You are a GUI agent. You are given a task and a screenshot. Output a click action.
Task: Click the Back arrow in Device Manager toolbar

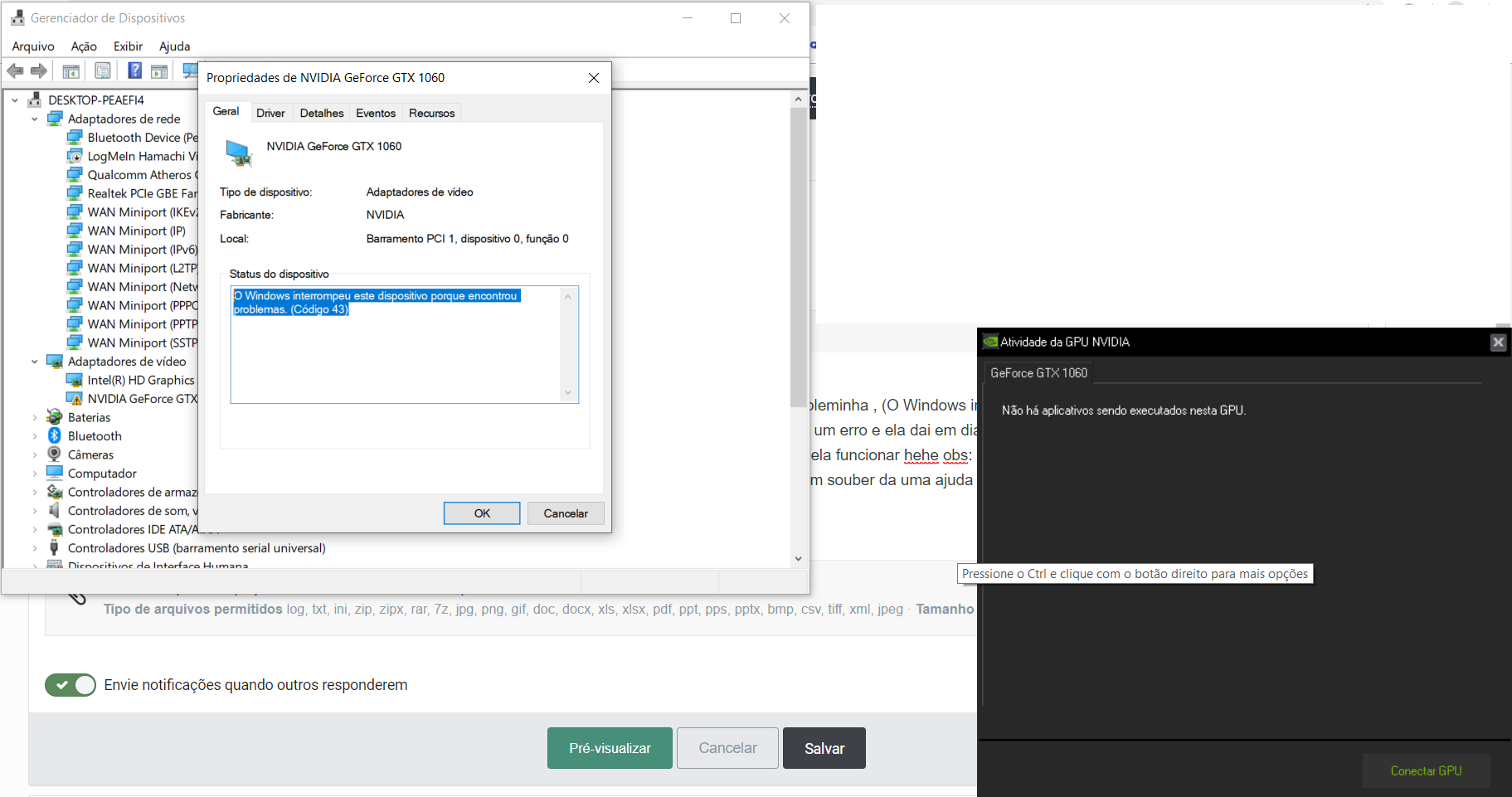(15, 71)
